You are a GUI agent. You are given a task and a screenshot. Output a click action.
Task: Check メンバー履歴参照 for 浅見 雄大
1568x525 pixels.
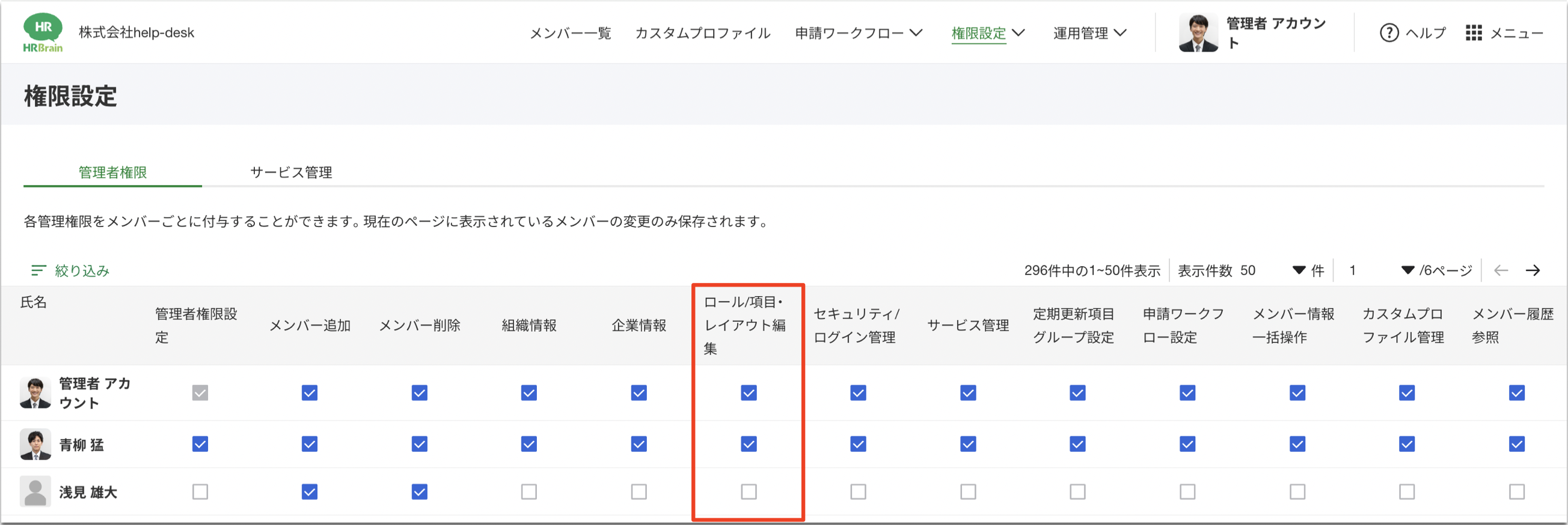[x=1516, y=491]
